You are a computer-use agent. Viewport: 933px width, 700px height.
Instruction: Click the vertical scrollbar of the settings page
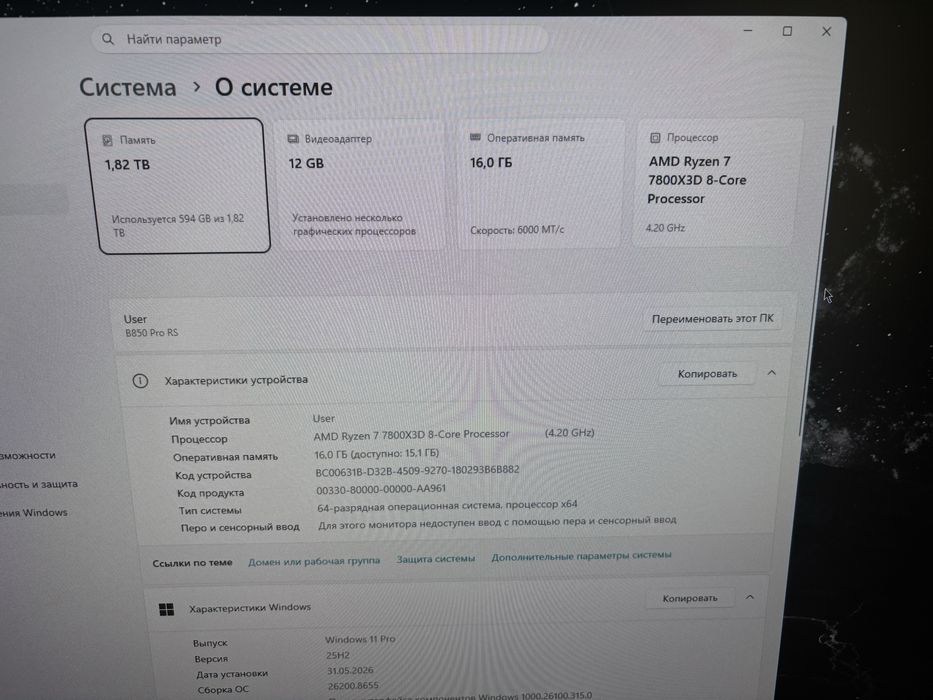pyautogui.click(x=816, y=280)
